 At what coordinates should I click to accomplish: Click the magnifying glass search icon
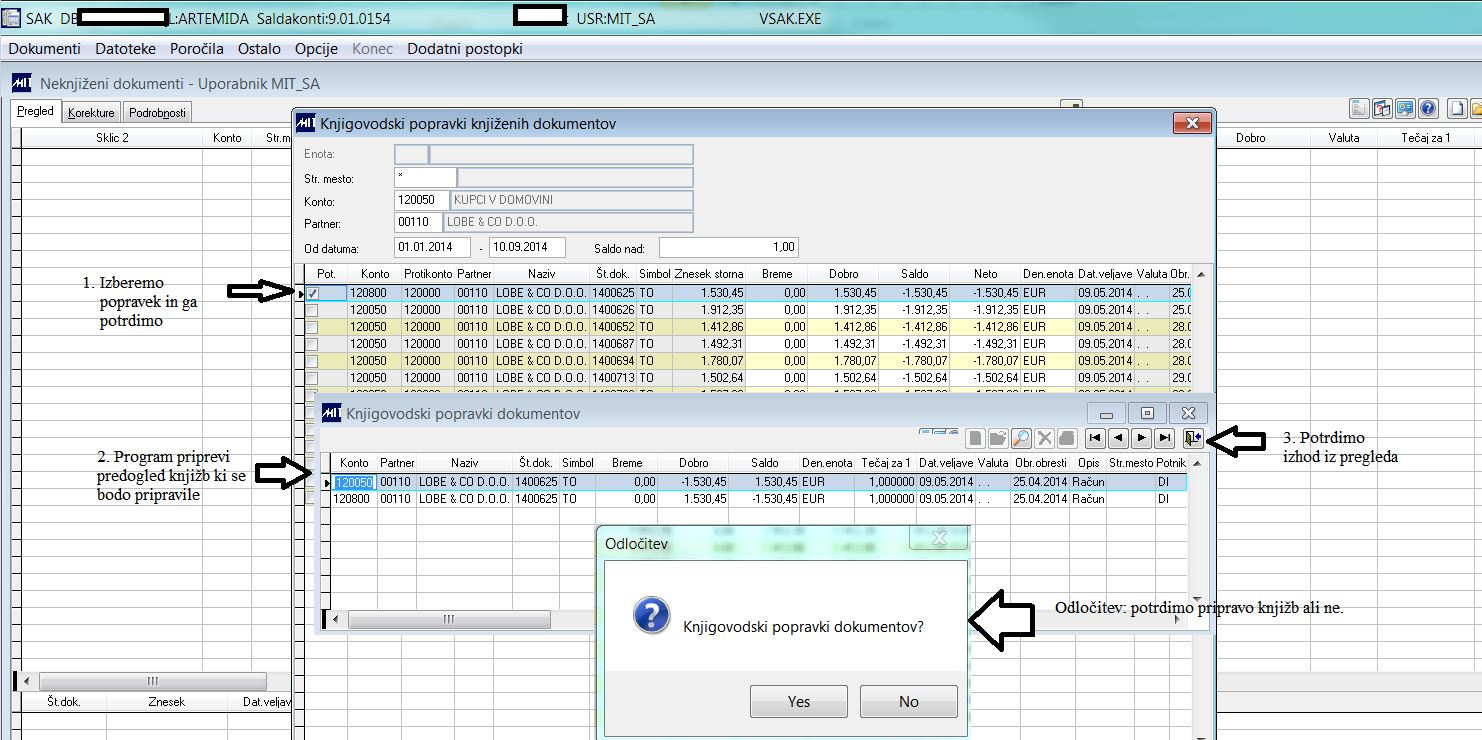(1021, 438)
